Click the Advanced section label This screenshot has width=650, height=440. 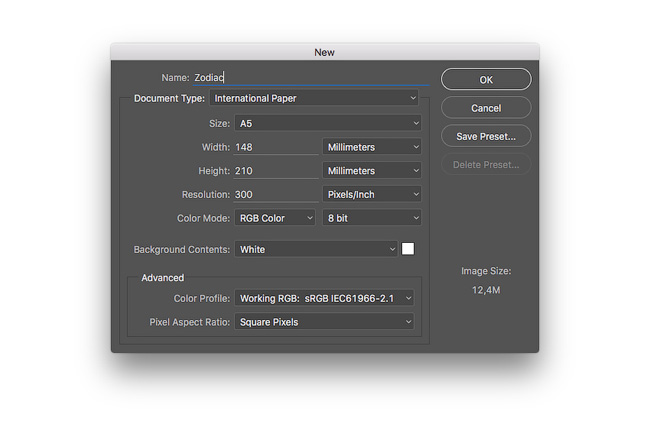(162, 277)
